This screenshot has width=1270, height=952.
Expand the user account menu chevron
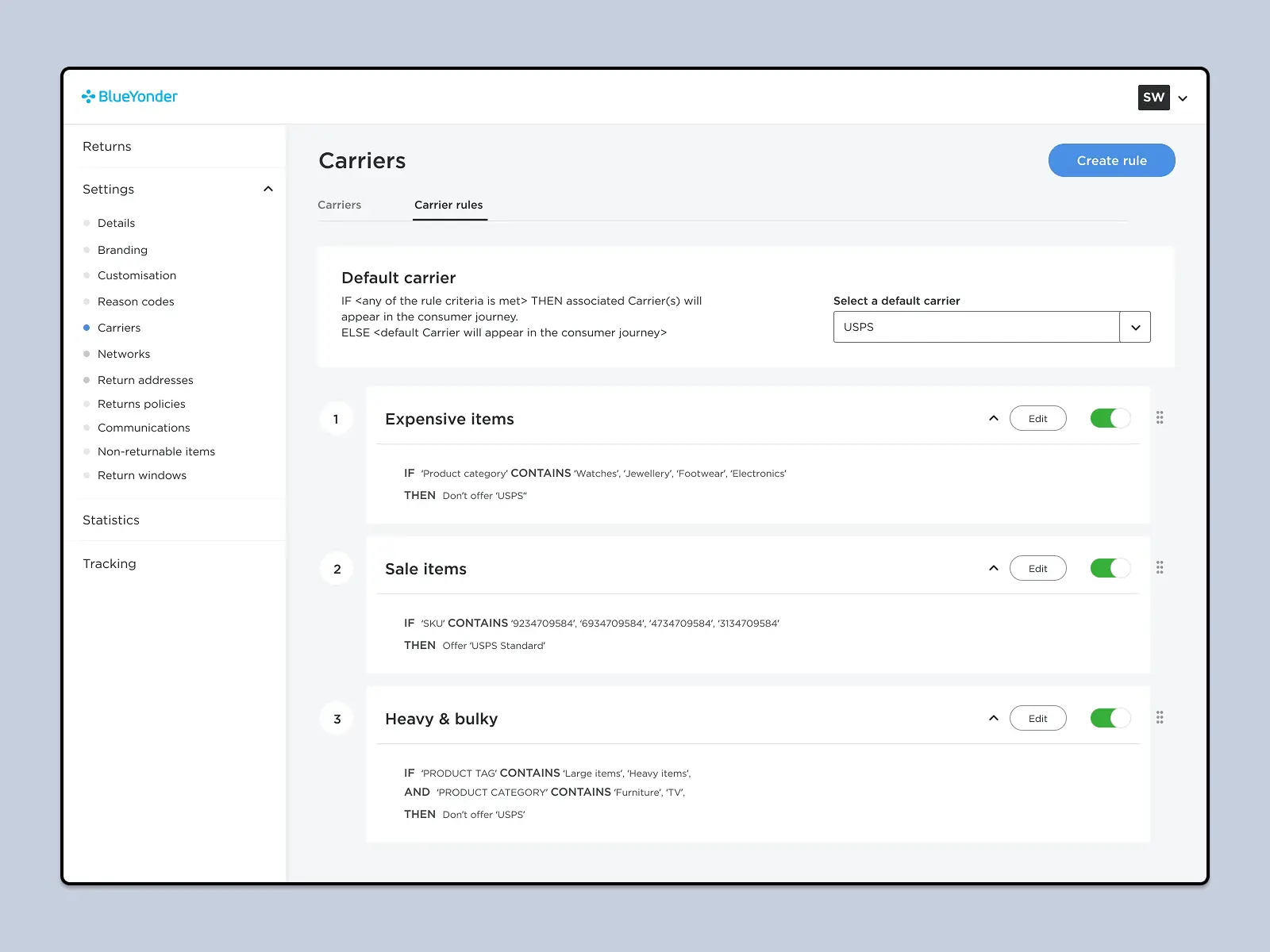pyautogui.click(x=1183, y=98)
